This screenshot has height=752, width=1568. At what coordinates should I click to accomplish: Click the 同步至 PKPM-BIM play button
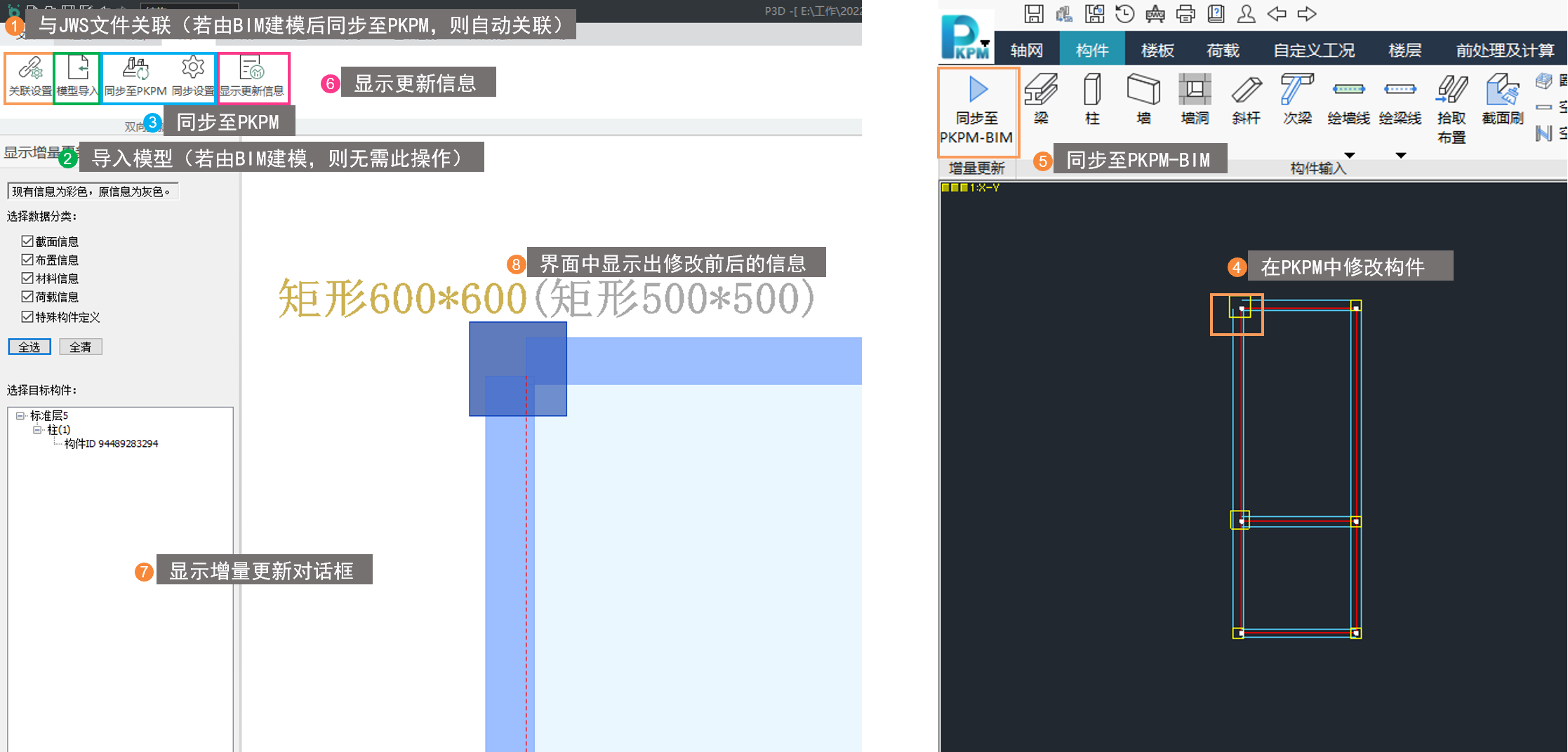tap(977, 111)
